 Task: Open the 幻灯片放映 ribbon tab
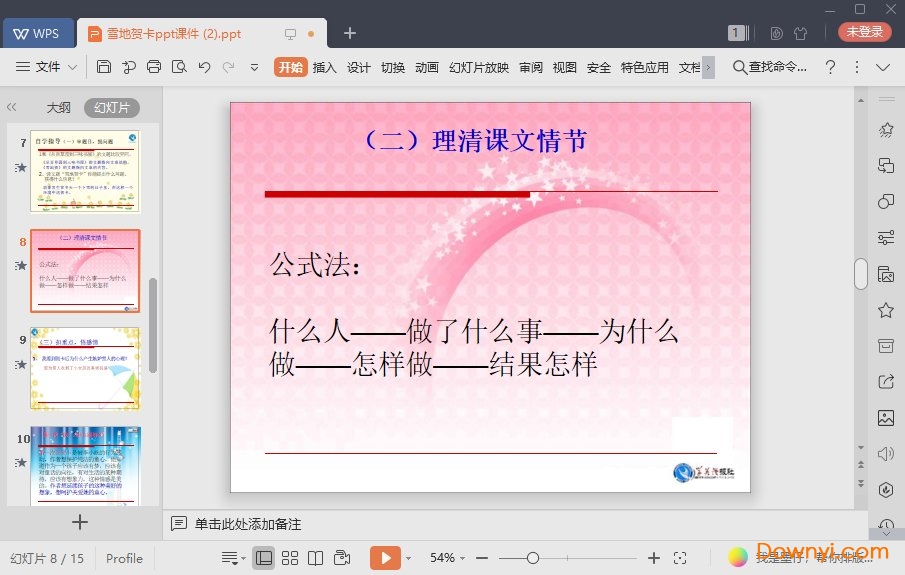click(x=478, y=68)
